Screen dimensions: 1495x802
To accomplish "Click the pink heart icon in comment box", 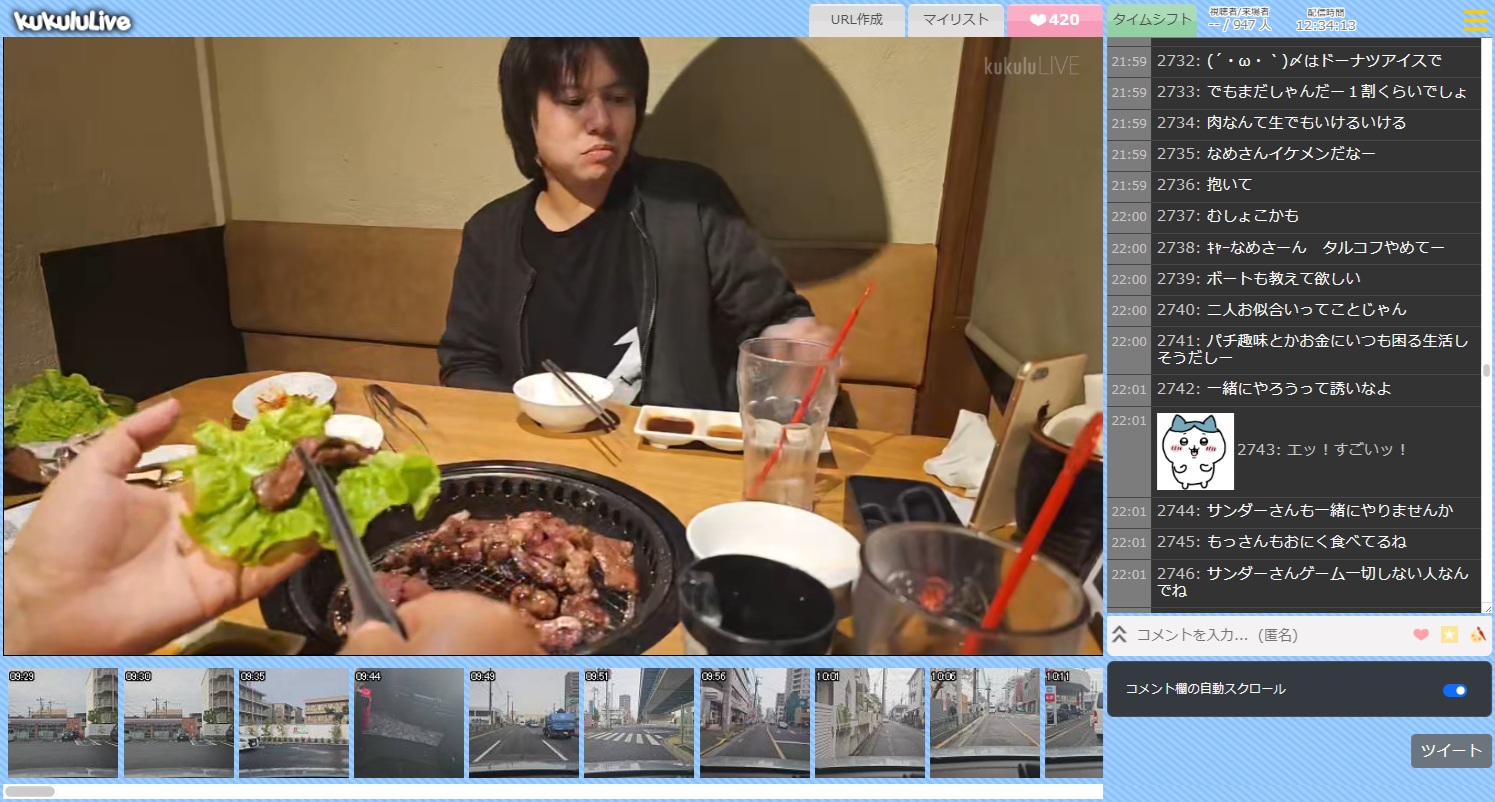I will point(1420,635).
